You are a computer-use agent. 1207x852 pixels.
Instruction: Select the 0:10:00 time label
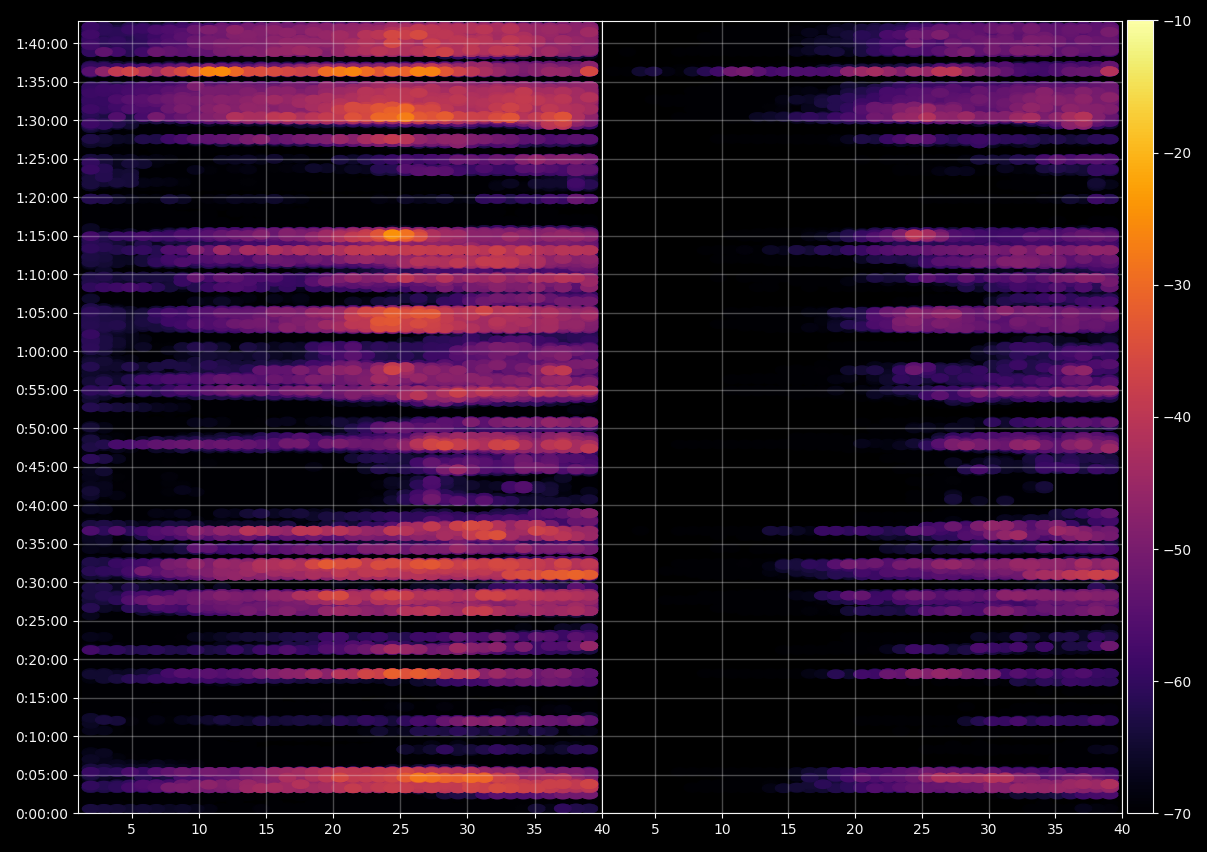[41, 737]
